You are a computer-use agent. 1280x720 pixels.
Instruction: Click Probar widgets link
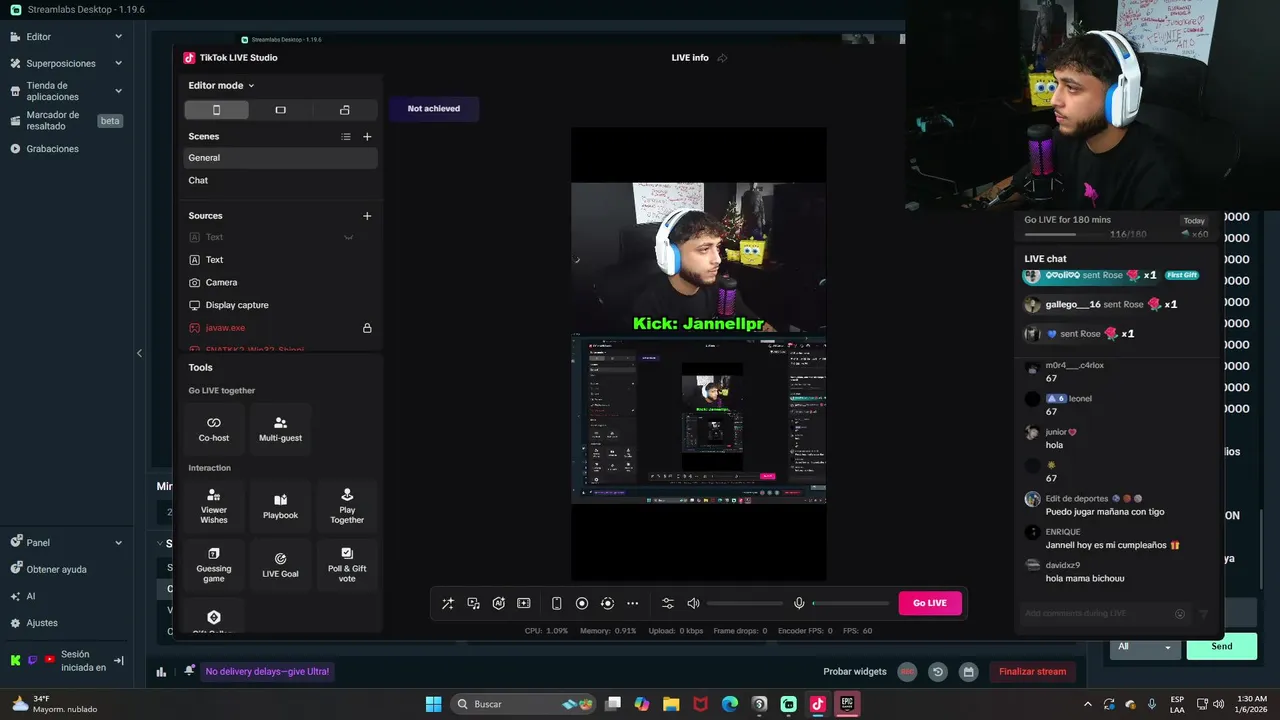(855, 672)
